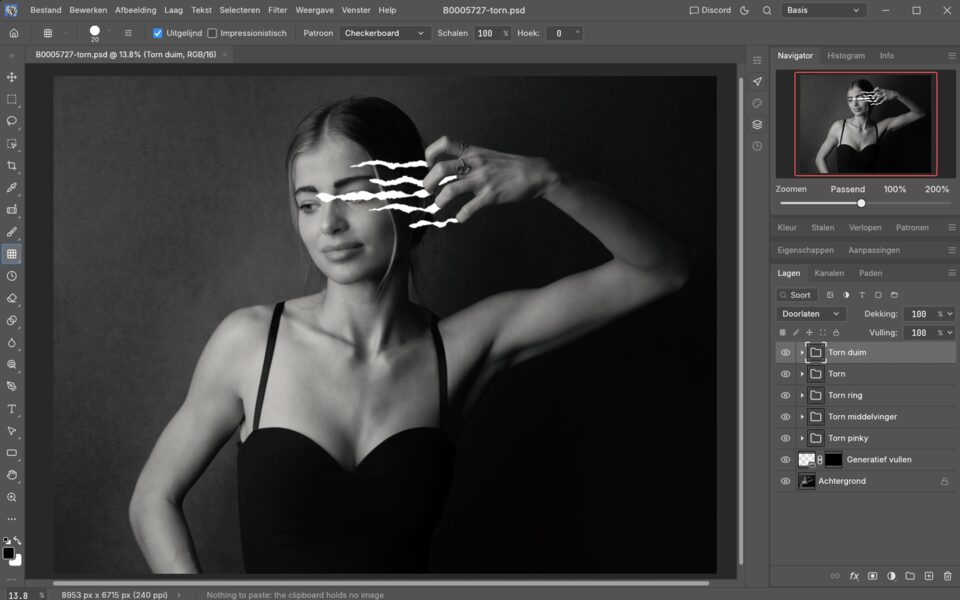Select the Path Selection tool
This screenshot has width=960, height=600.
coord(12,431)
